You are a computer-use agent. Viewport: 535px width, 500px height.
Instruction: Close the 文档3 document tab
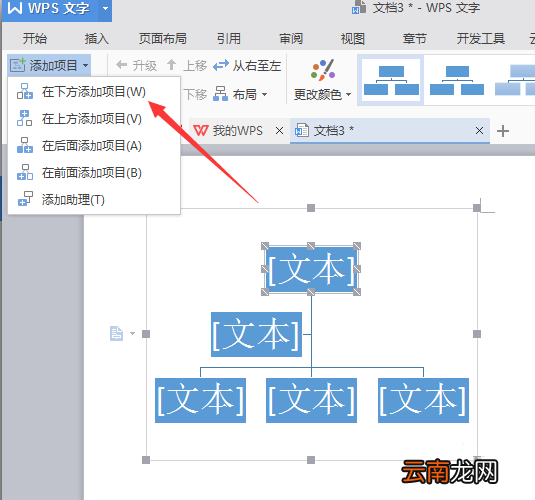coord(479,131)
